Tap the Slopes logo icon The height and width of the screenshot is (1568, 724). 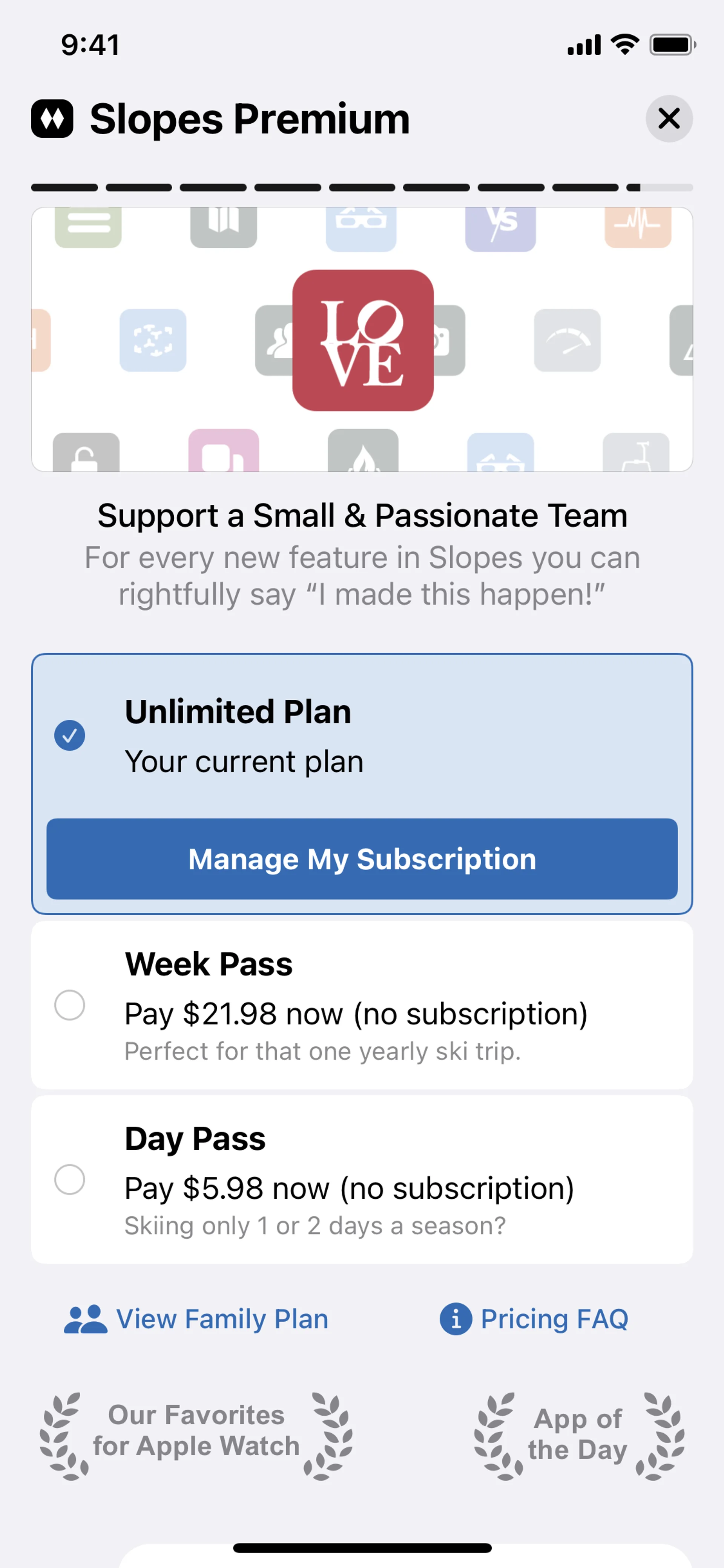tap(52, 119)
